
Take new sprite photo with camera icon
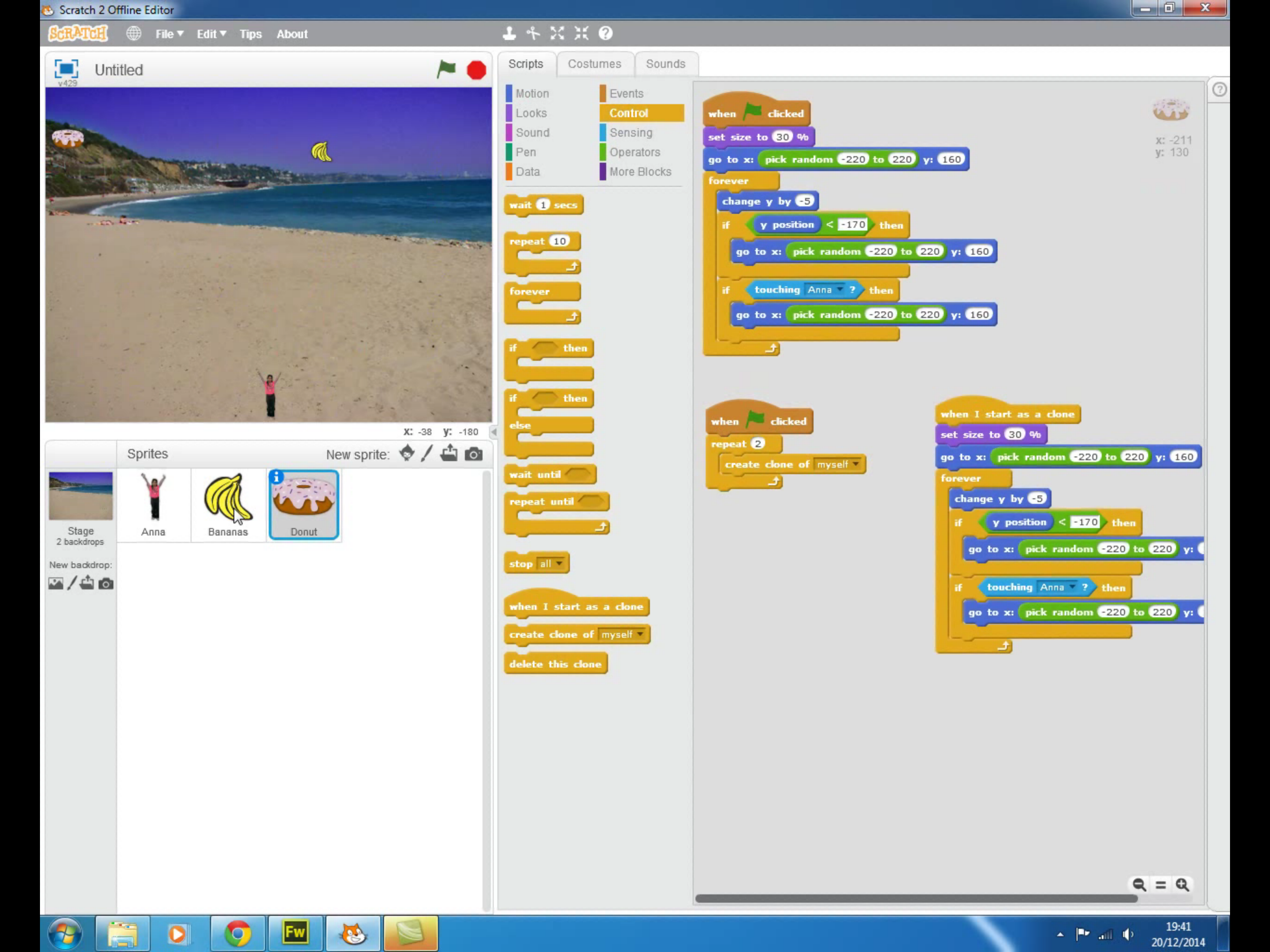[474, 454]
